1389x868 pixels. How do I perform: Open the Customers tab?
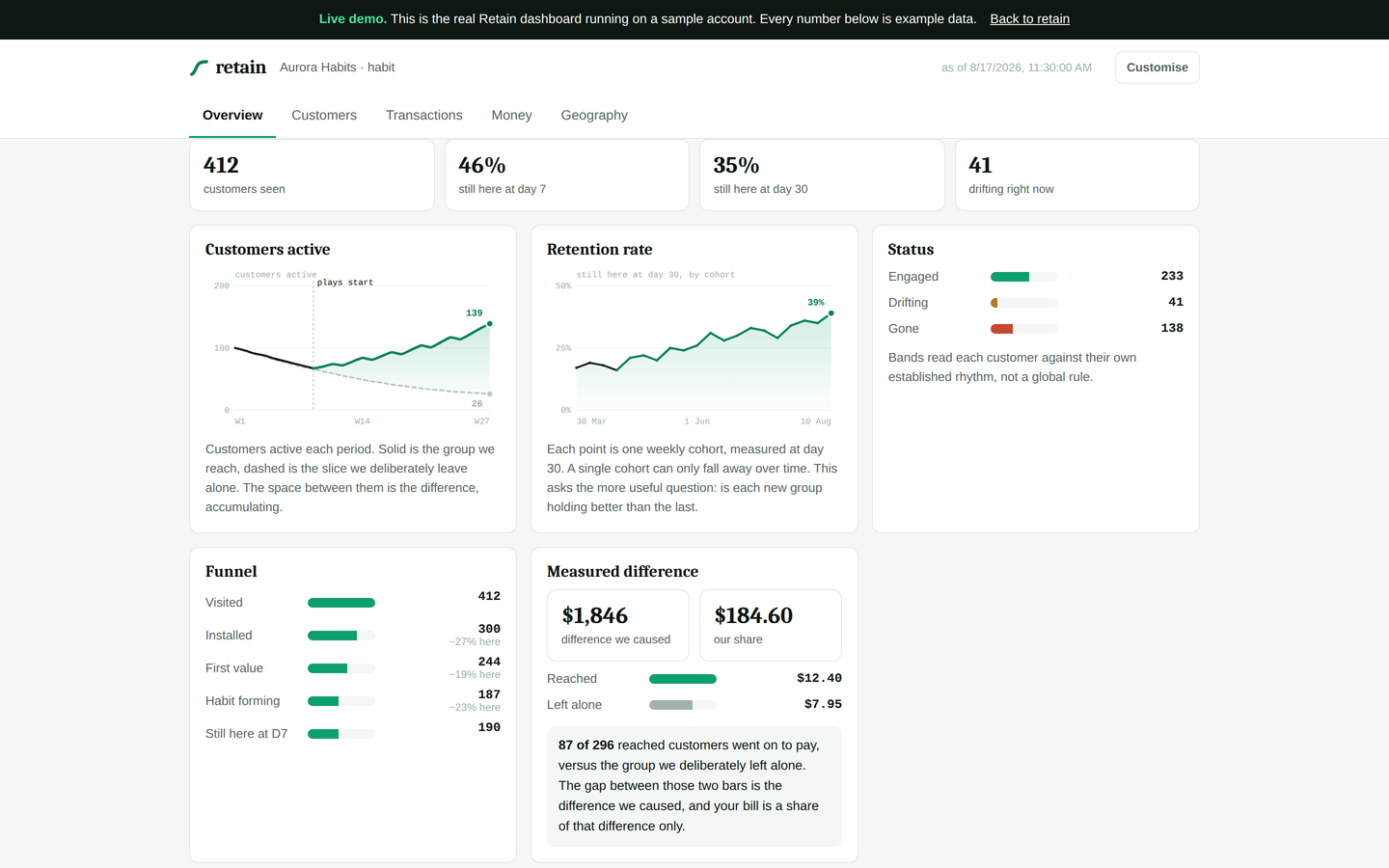click(x=324, y=116)
